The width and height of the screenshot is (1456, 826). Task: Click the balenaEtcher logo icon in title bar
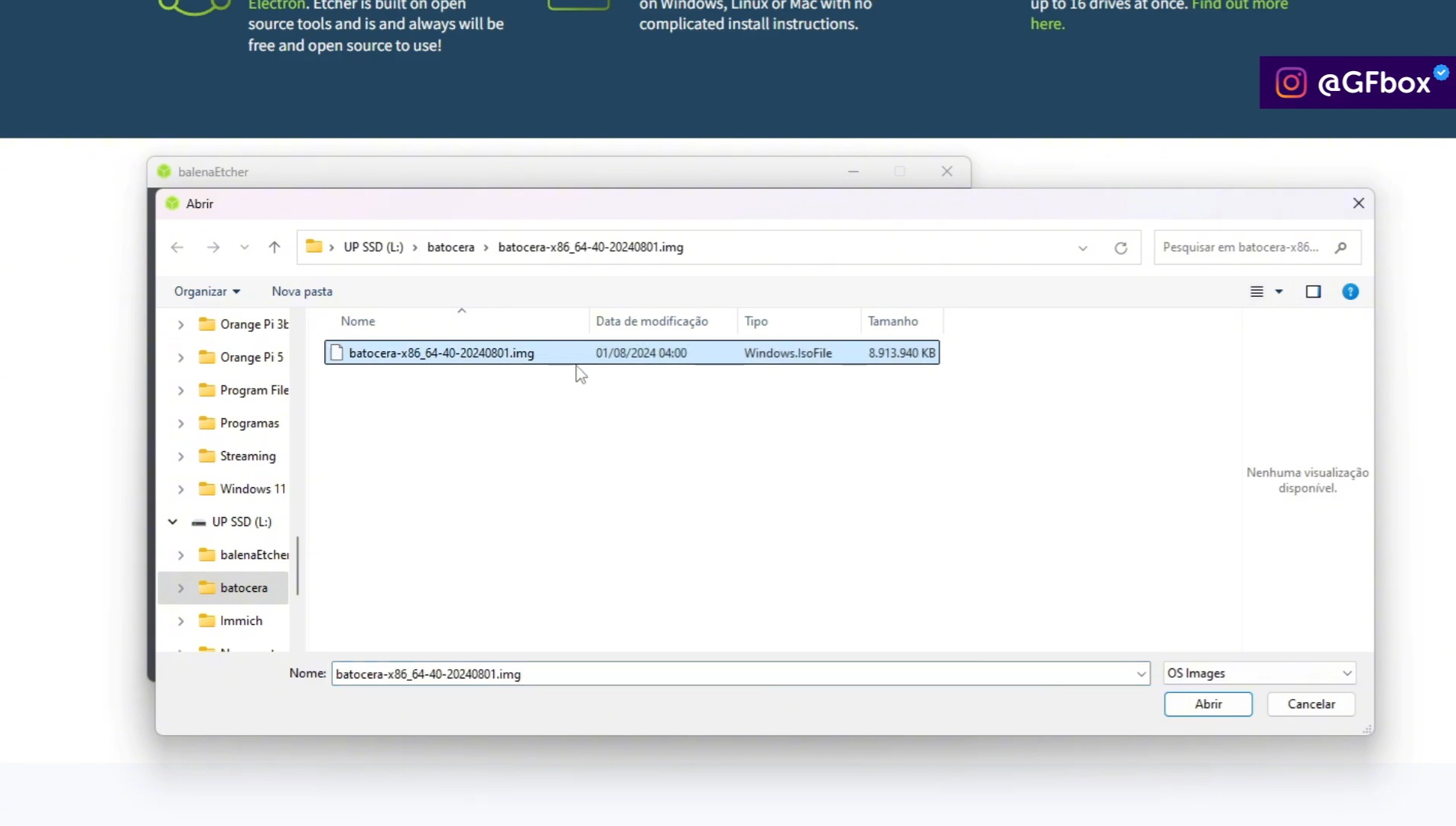[x=164, y=171]
